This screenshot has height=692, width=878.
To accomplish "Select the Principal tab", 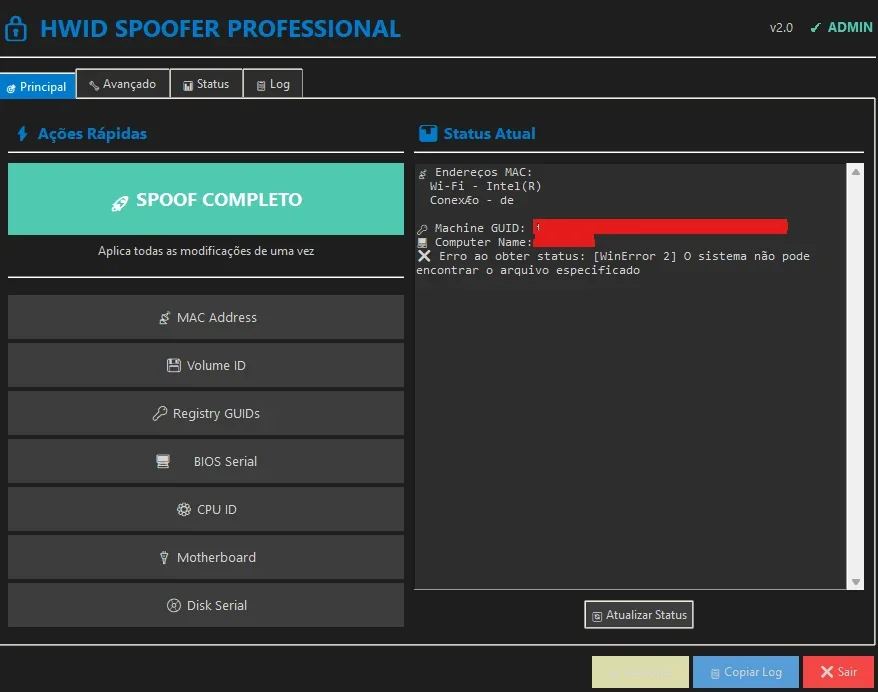I will (x=38, y=87).
